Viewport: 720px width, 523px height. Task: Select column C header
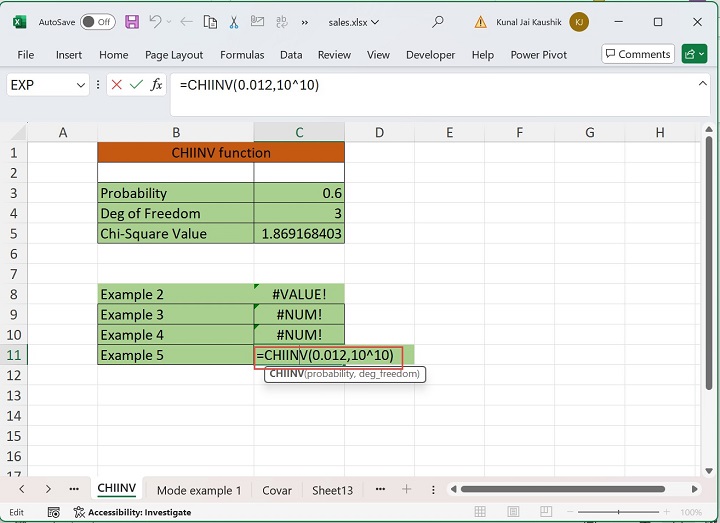click(x=299, y=132)
